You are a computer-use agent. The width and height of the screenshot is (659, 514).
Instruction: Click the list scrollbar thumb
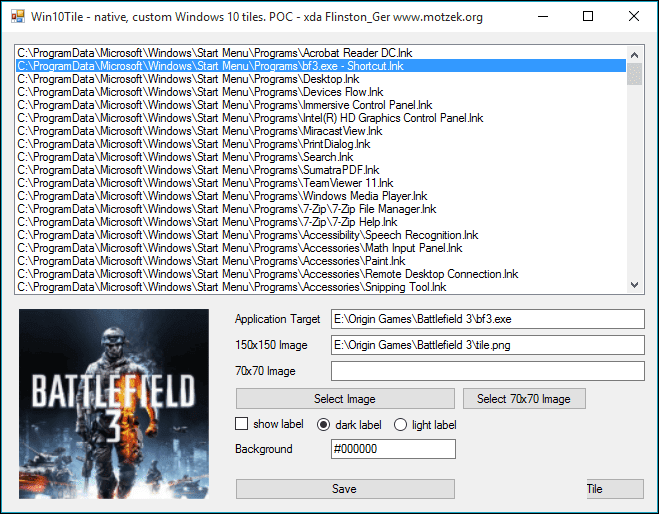(635, 74)
